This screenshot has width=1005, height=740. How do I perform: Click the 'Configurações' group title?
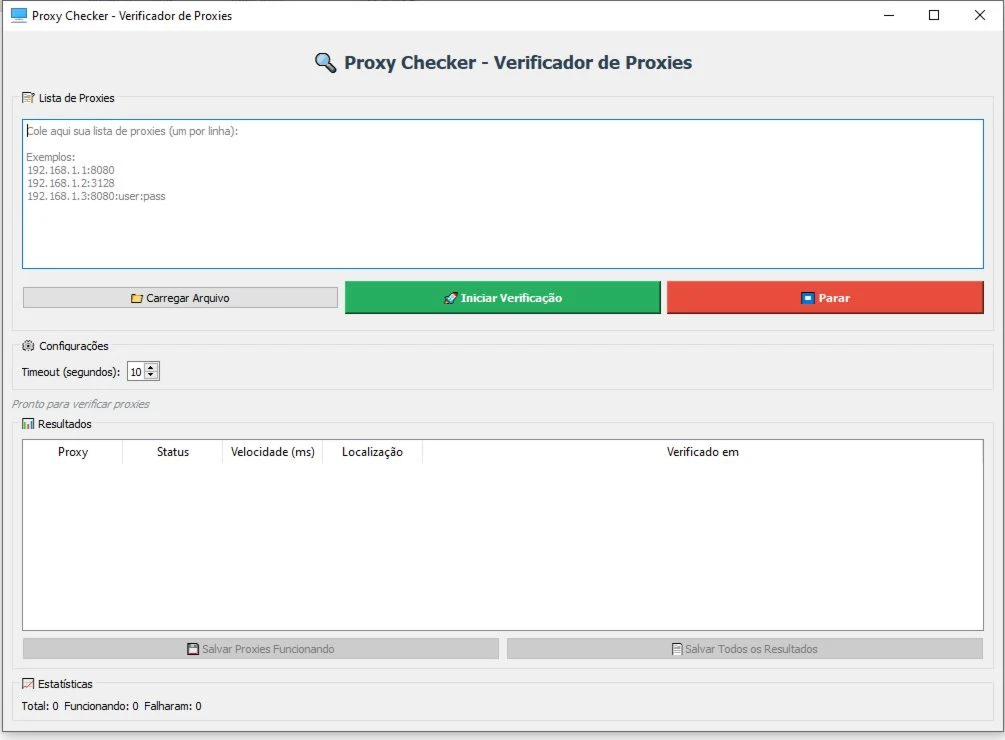[74, 346]
